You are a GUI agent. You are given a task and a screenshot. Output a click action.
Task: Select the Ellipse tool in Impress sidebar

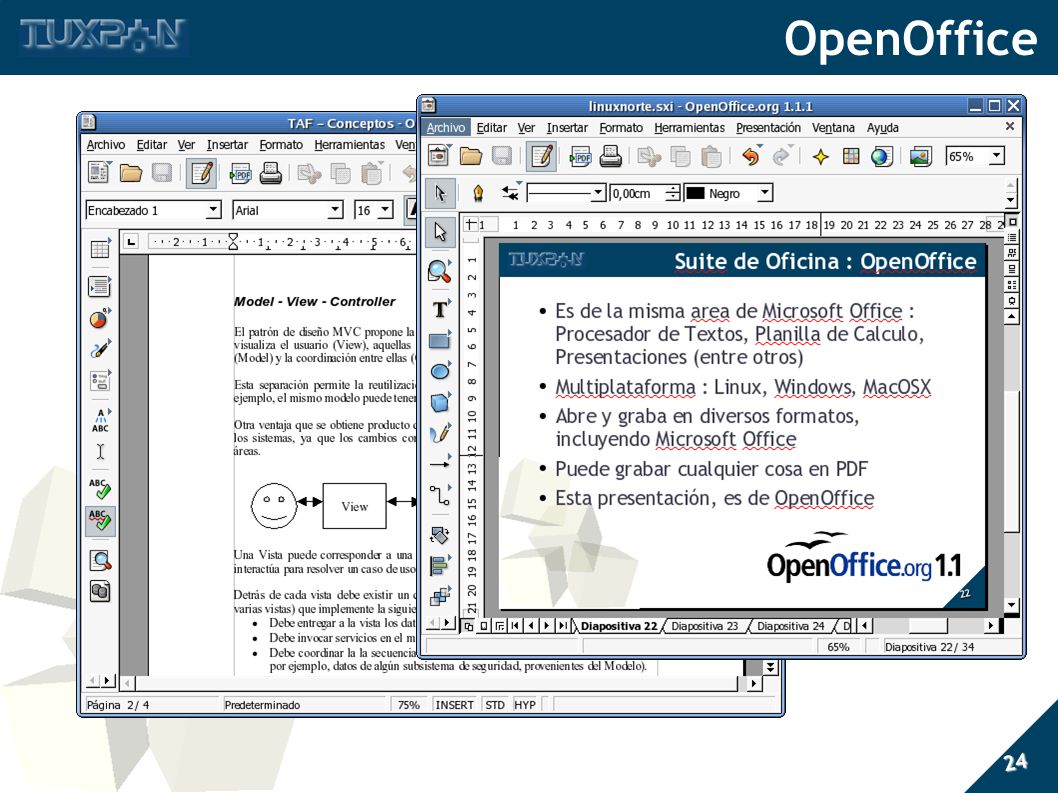[x=440, y=371]
